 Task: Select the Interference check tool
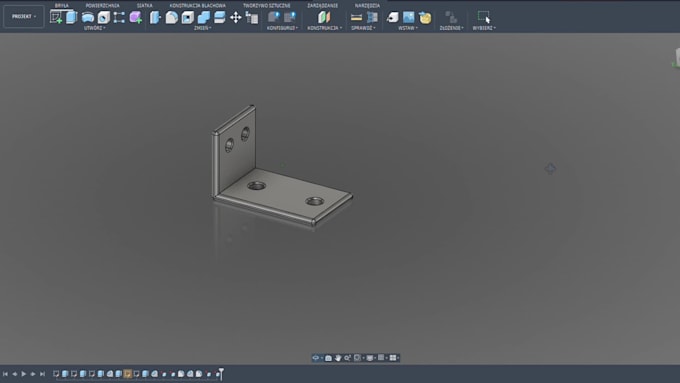[373, 17]
